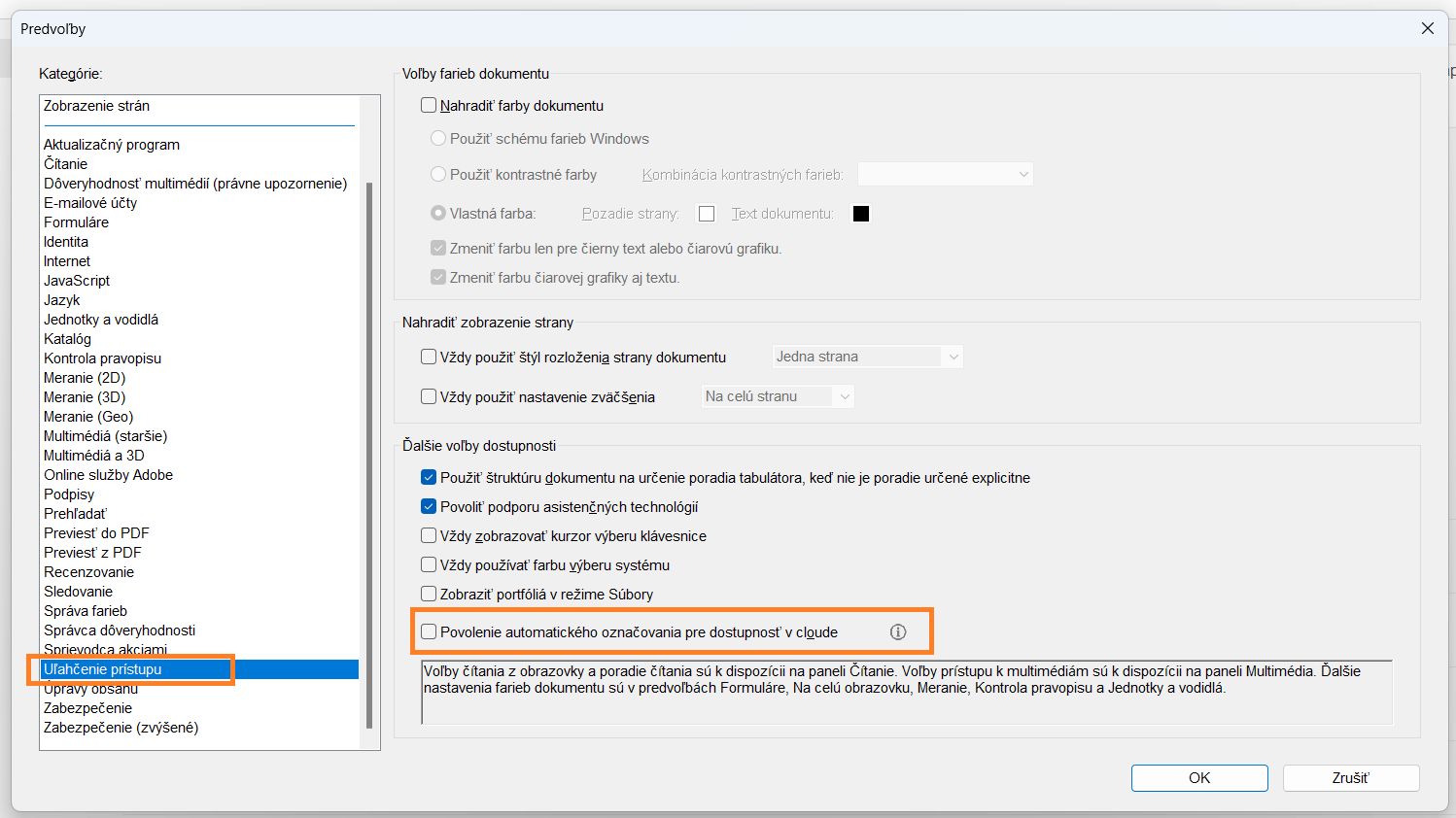This screenshot has width=1456, height=818.
Task: Close the Predvoľby dialog window
Action: [x=1428, y=28]
